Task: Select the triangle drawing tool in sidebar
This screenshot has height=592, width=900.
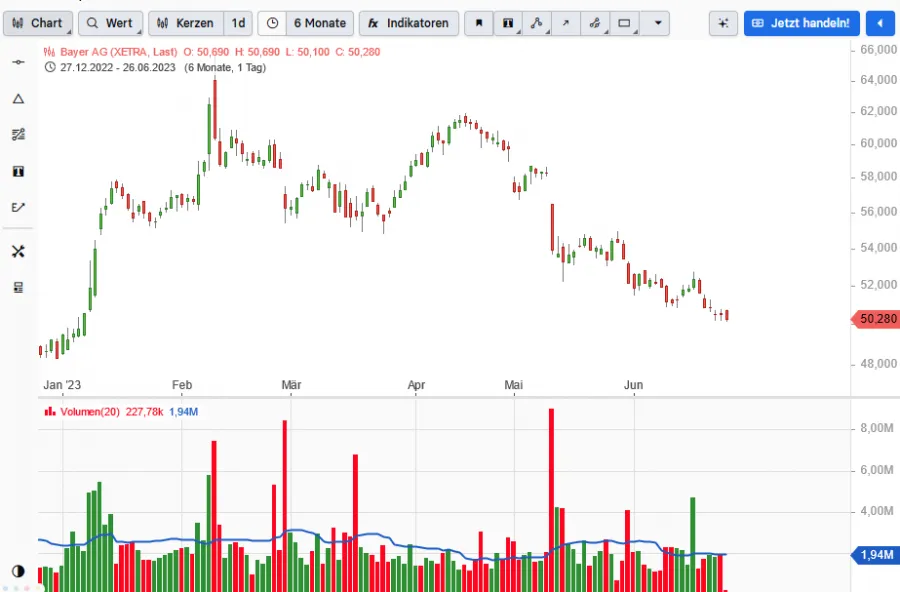Action: (17, 98)
